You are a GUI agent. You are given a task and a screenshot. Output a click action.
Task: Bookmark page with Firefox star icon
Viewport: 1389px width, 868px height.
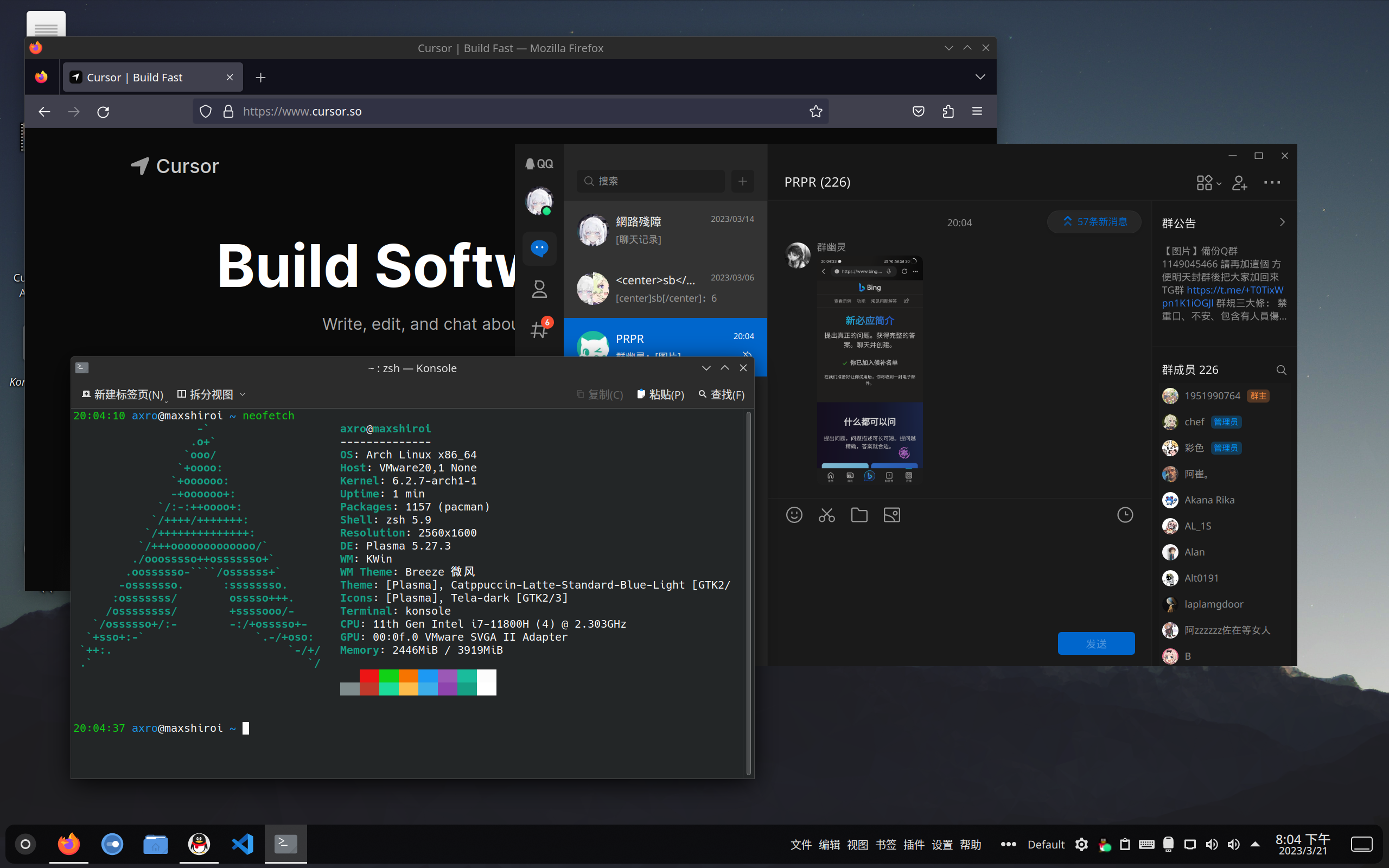(815, 111)
